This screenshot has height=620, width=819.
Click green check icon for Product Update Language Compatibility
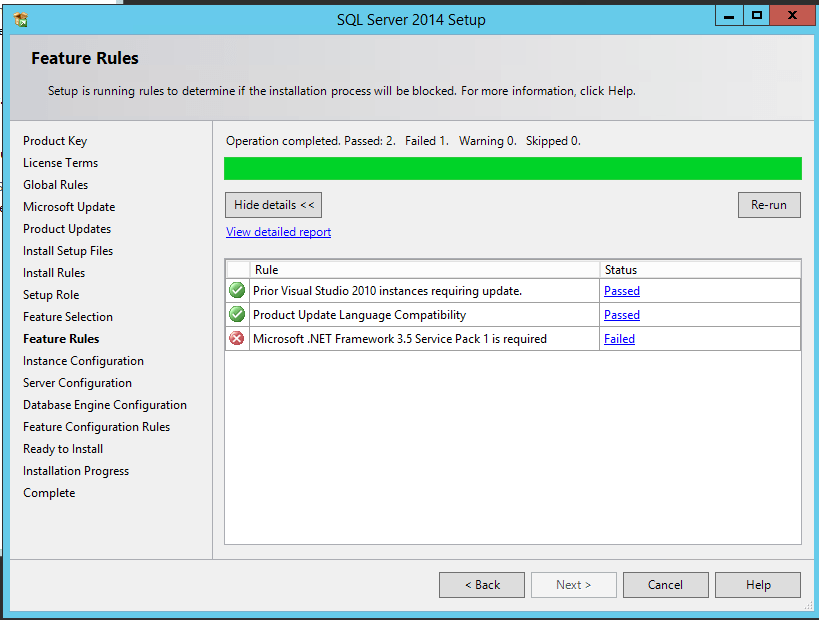coord(237,314)
